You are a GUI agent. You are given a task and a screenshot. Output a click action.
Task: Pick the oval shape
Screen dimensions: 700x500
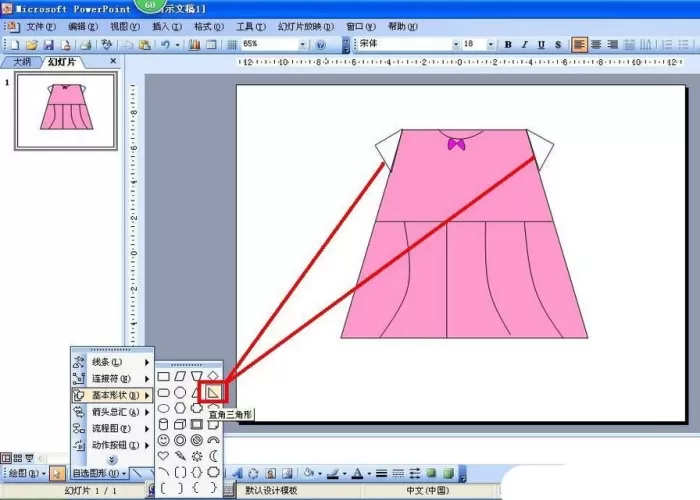[x=163, y=408]
